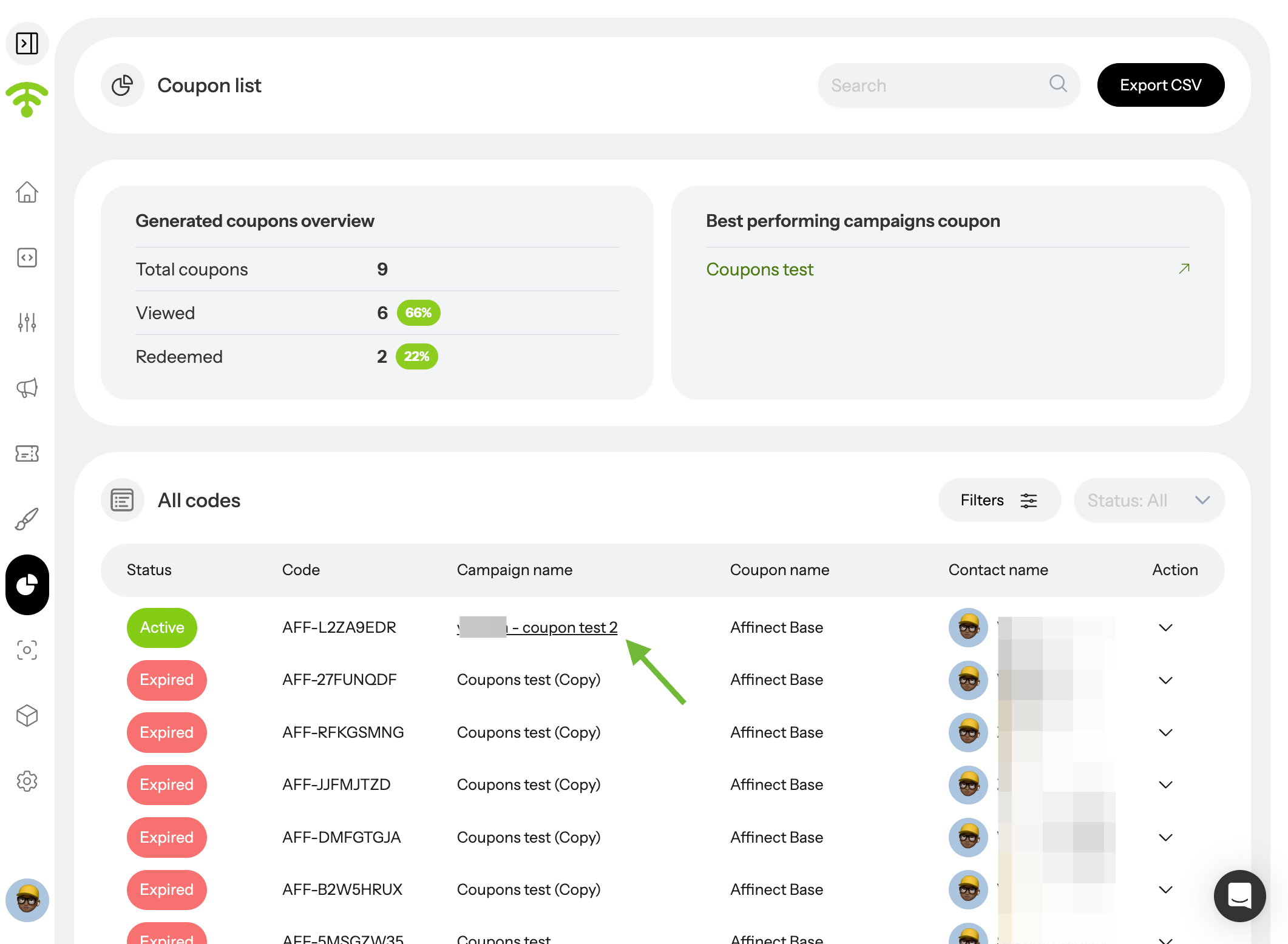Click the 22% redeemed badge
The height and width of the screenshot is (944, 1288).
click(417, 357)
